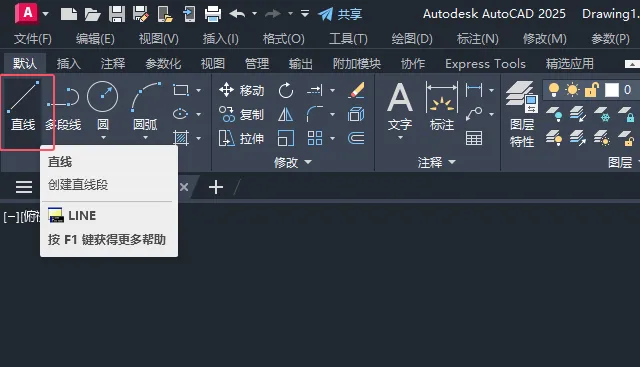
Task: Open Customize Quick Access Toolbar dropdown
Action: [305, 14]
